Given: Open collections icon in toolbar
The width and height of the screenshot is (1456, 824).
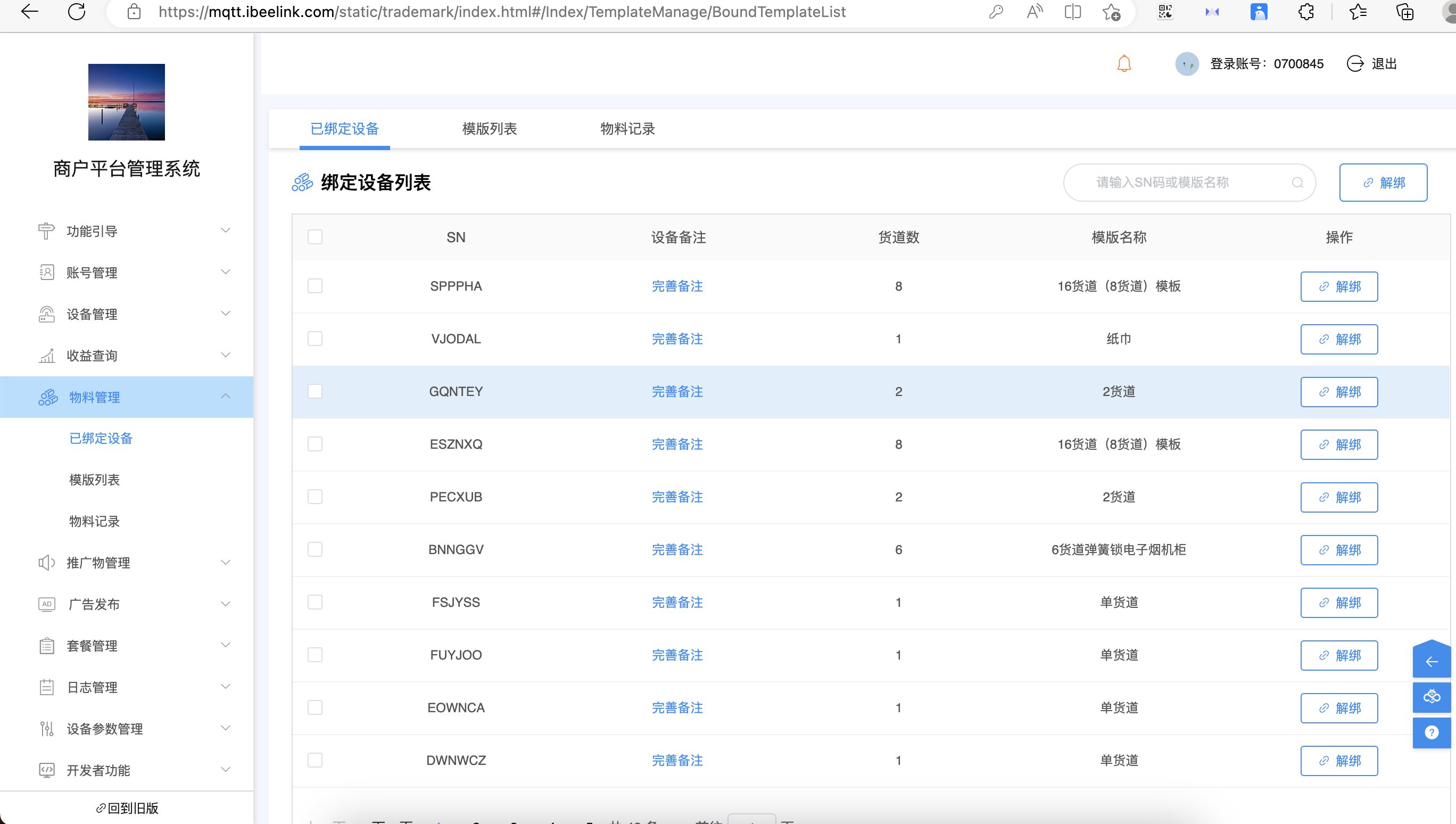Looking at the screenshot, I should [1405, 12].
